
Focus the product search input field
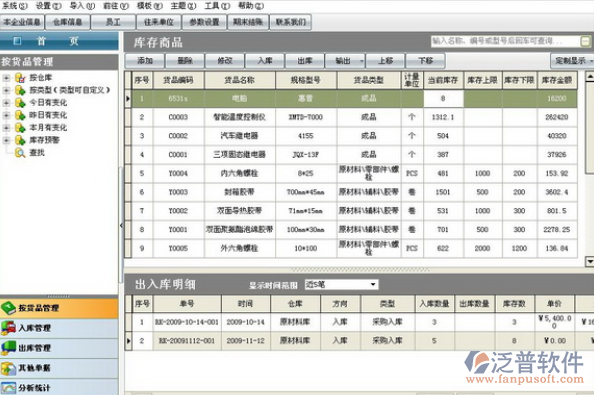tap(505, 41)
